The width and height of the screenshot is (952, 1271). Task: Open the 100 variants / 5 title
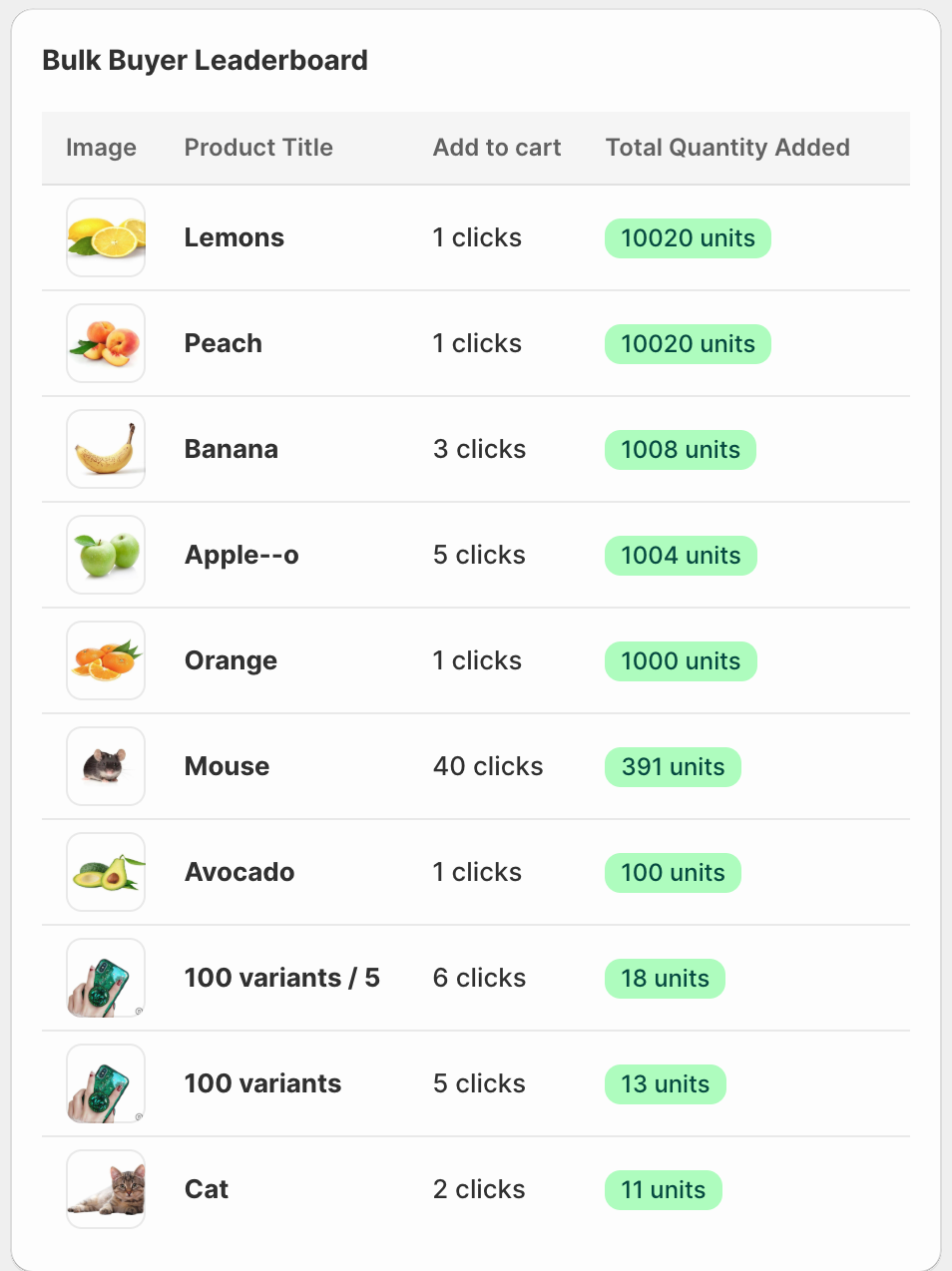282,978
